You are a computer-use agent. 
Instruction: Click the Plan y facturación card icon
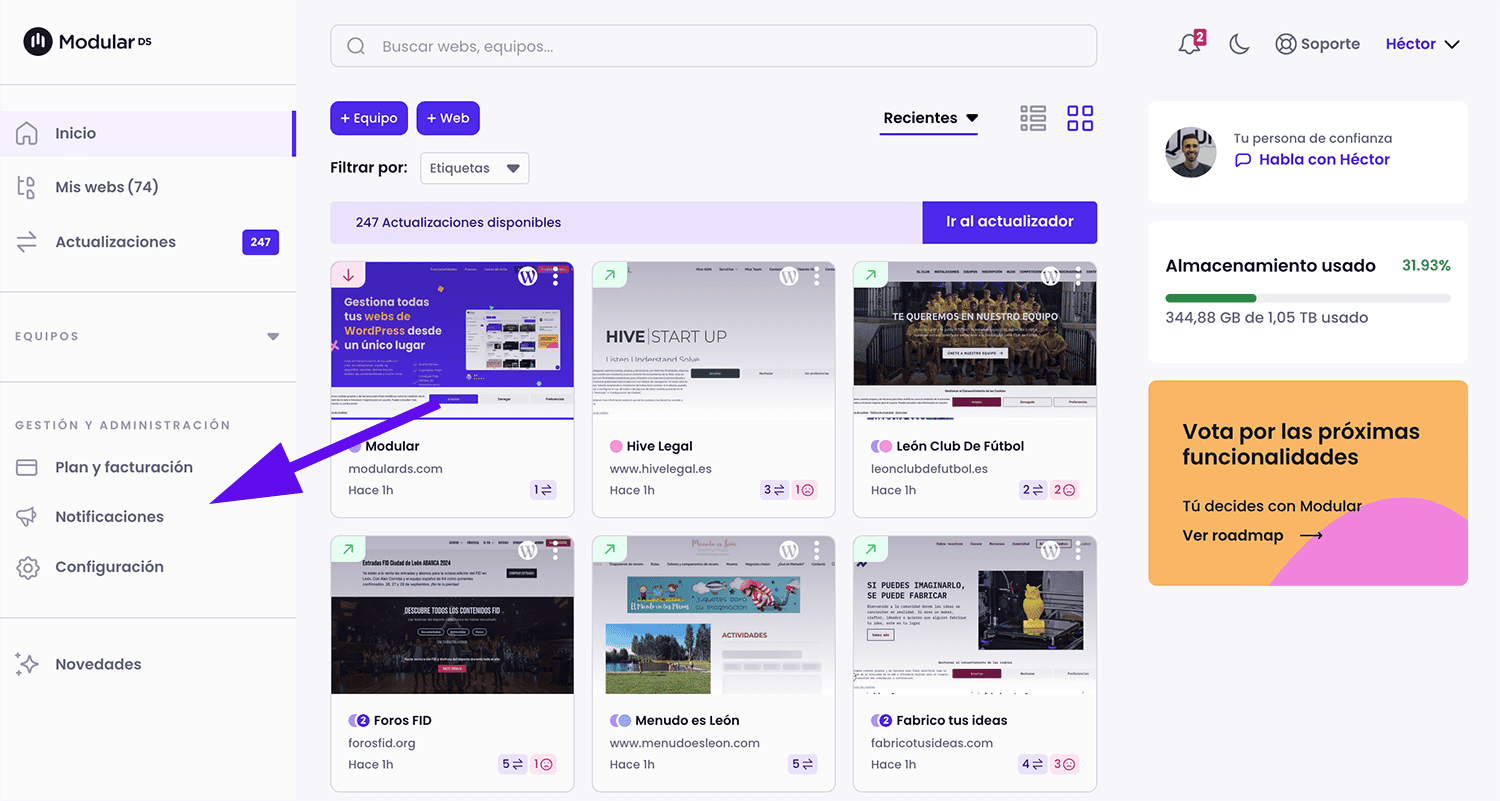click(x=27, y=467)
